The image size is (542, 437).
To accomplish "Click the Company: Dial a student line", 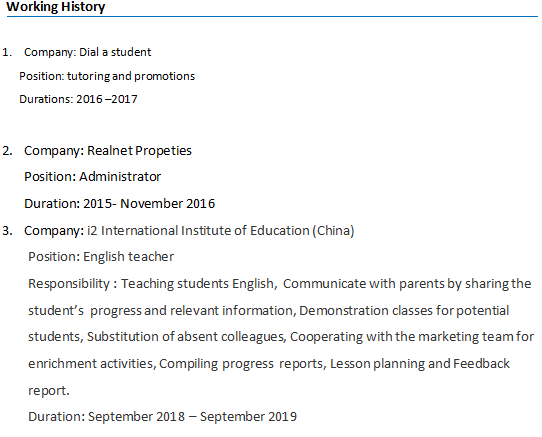I will click(x=87, y=52).
